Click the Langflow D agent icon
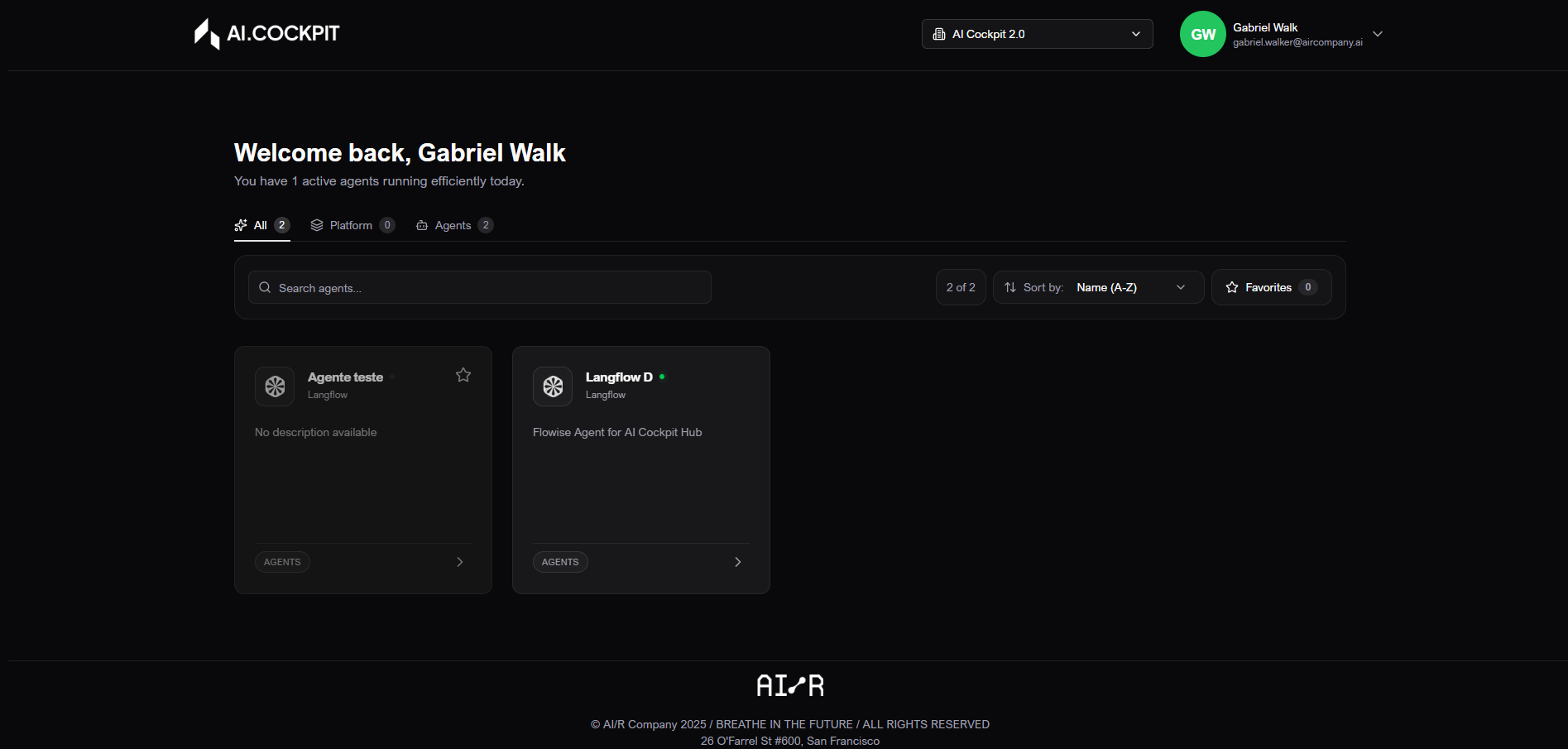Image resolution: width=1568 pixels, height=749 pixels. 553,387
